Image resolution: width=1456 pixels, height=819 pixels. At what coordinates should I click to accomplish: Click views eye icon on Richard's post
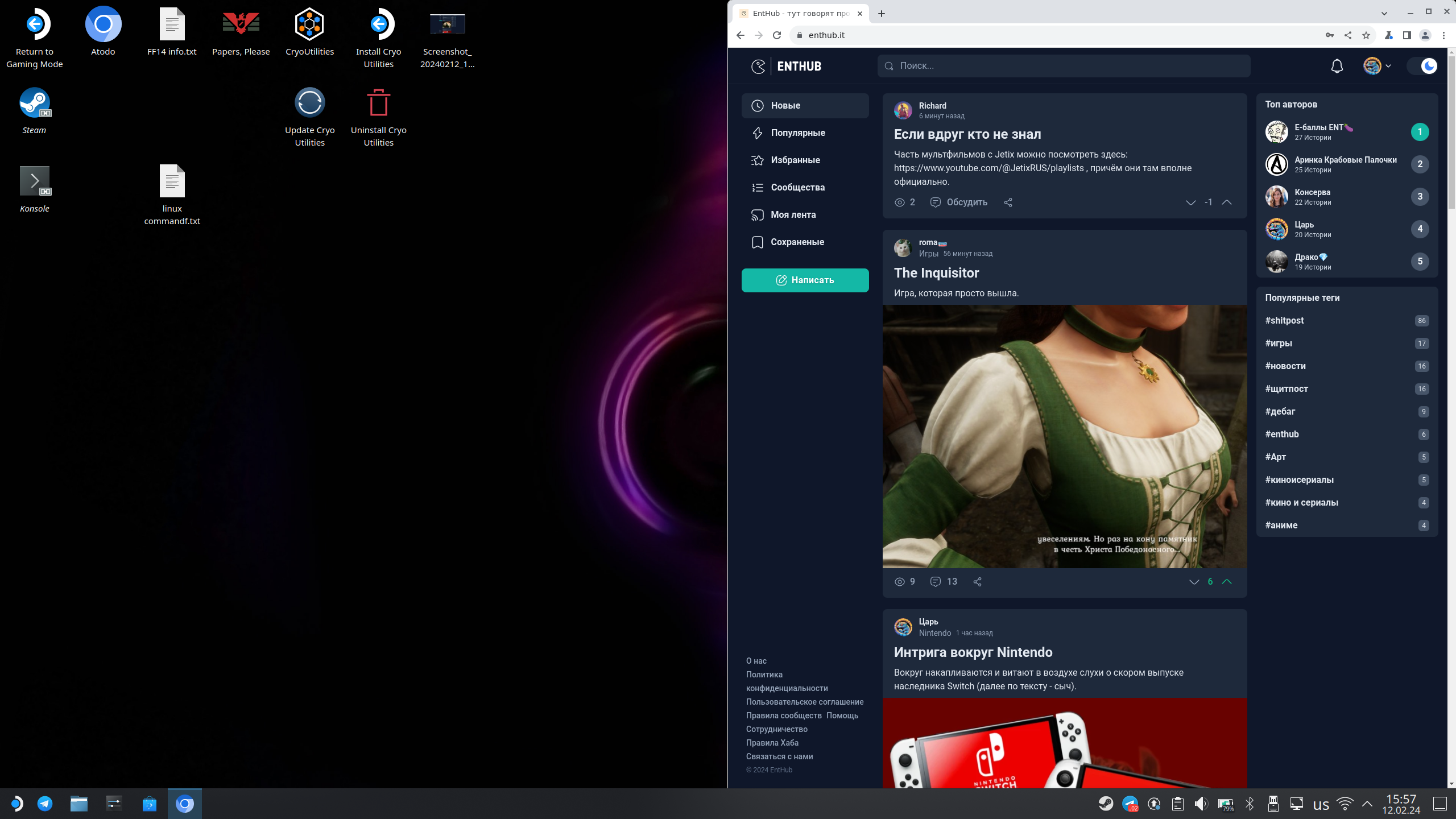899,202
